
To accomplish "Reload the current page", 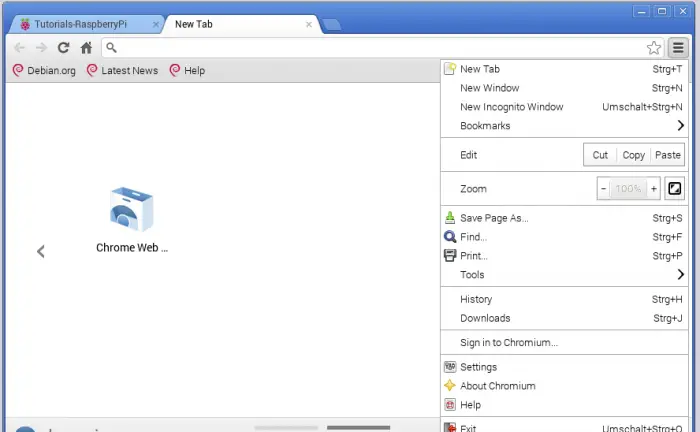I will pyautogui.click(x=63, y=47).
